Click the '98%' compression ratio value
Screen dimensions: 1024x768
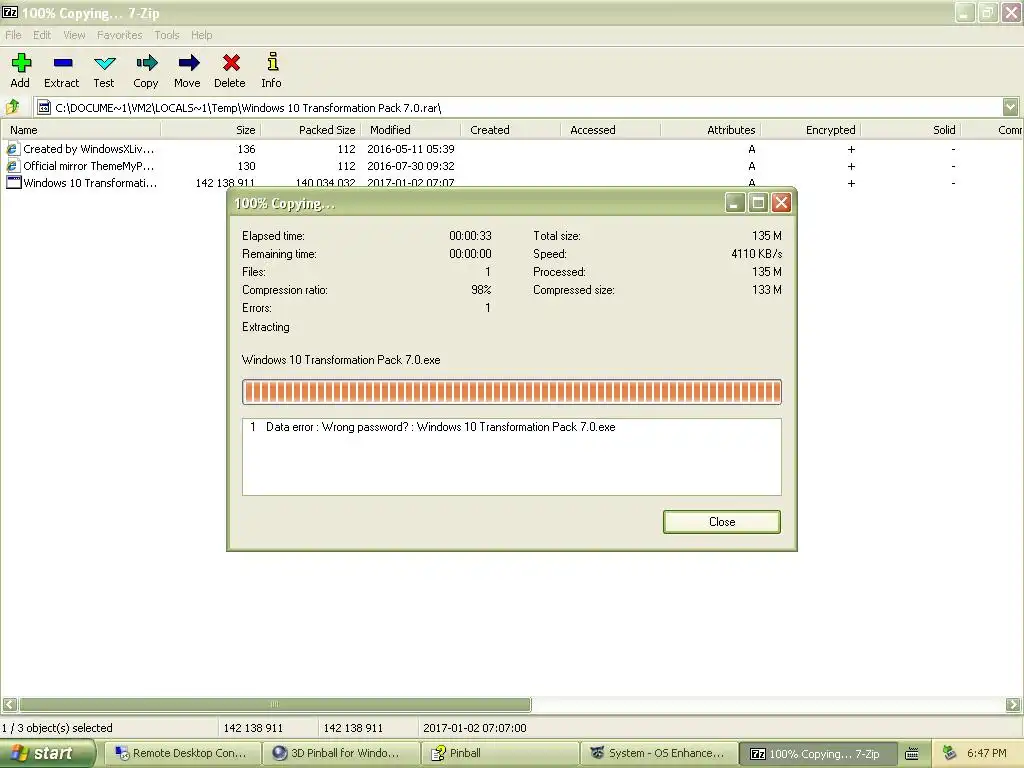pyautogui.click(x=481, y=290)
